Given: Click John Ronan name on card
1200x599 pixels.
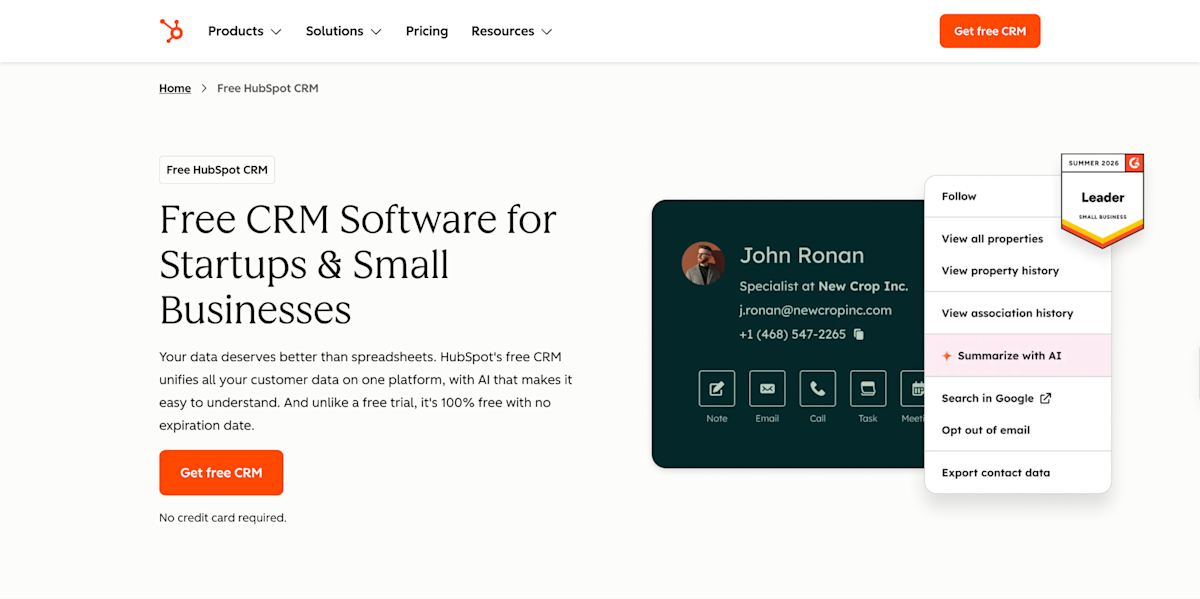Looking at the screenshot, I should click(802, 256).
